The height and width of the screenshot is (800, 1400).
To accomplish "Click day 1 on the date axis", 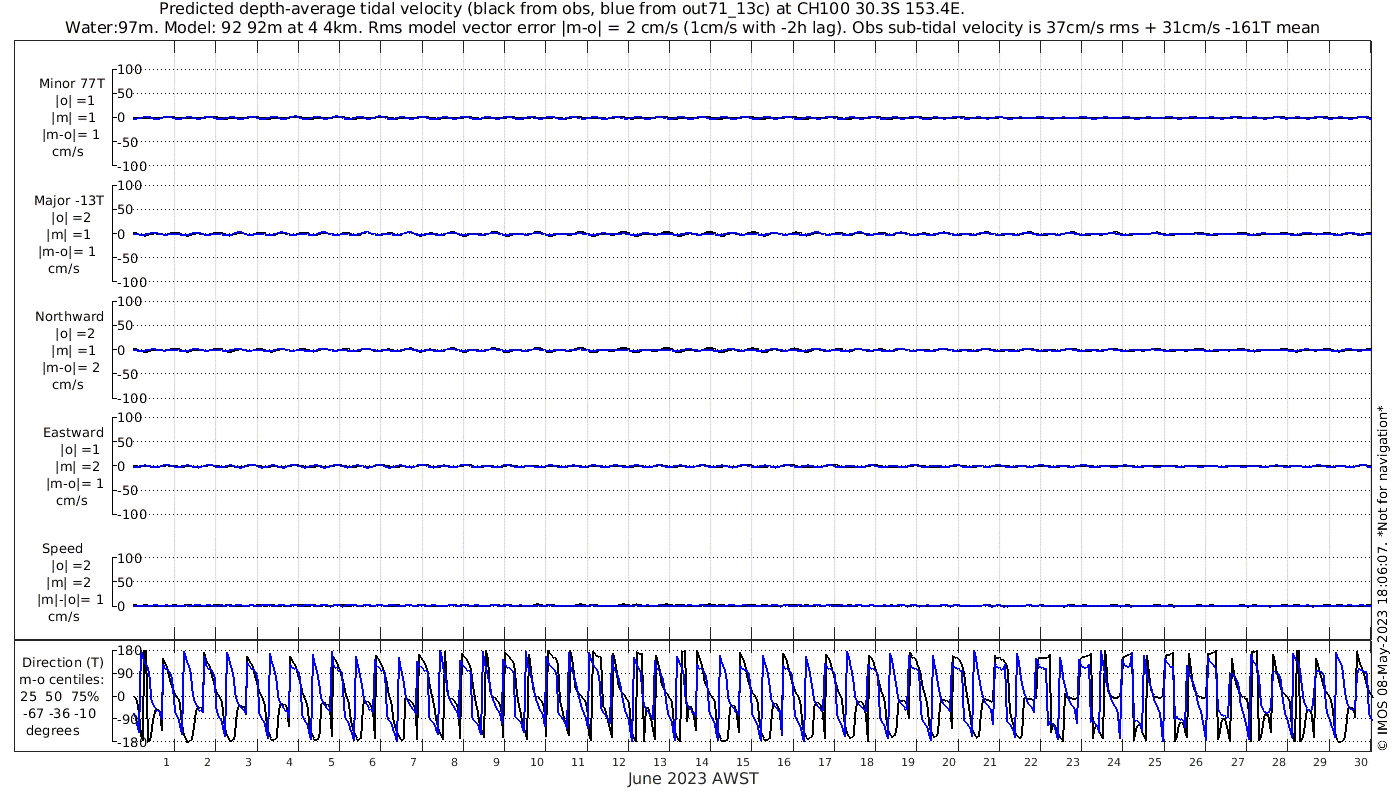I will 166,762.
